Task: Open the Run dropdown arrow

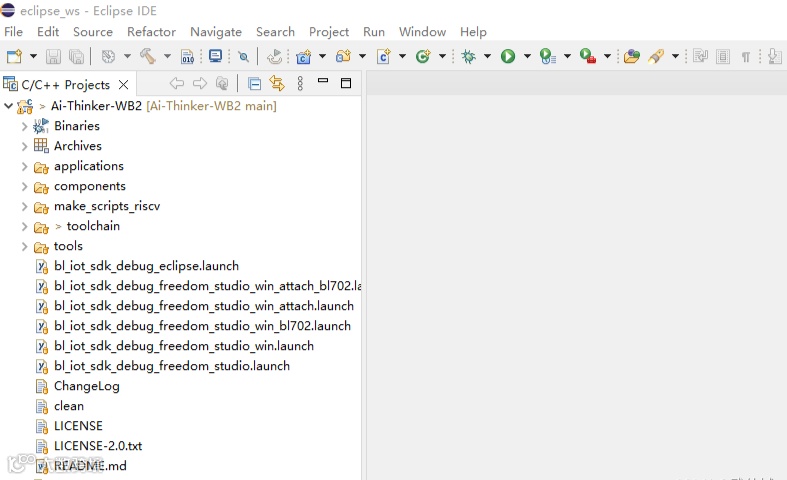Action: coord(527,56)
